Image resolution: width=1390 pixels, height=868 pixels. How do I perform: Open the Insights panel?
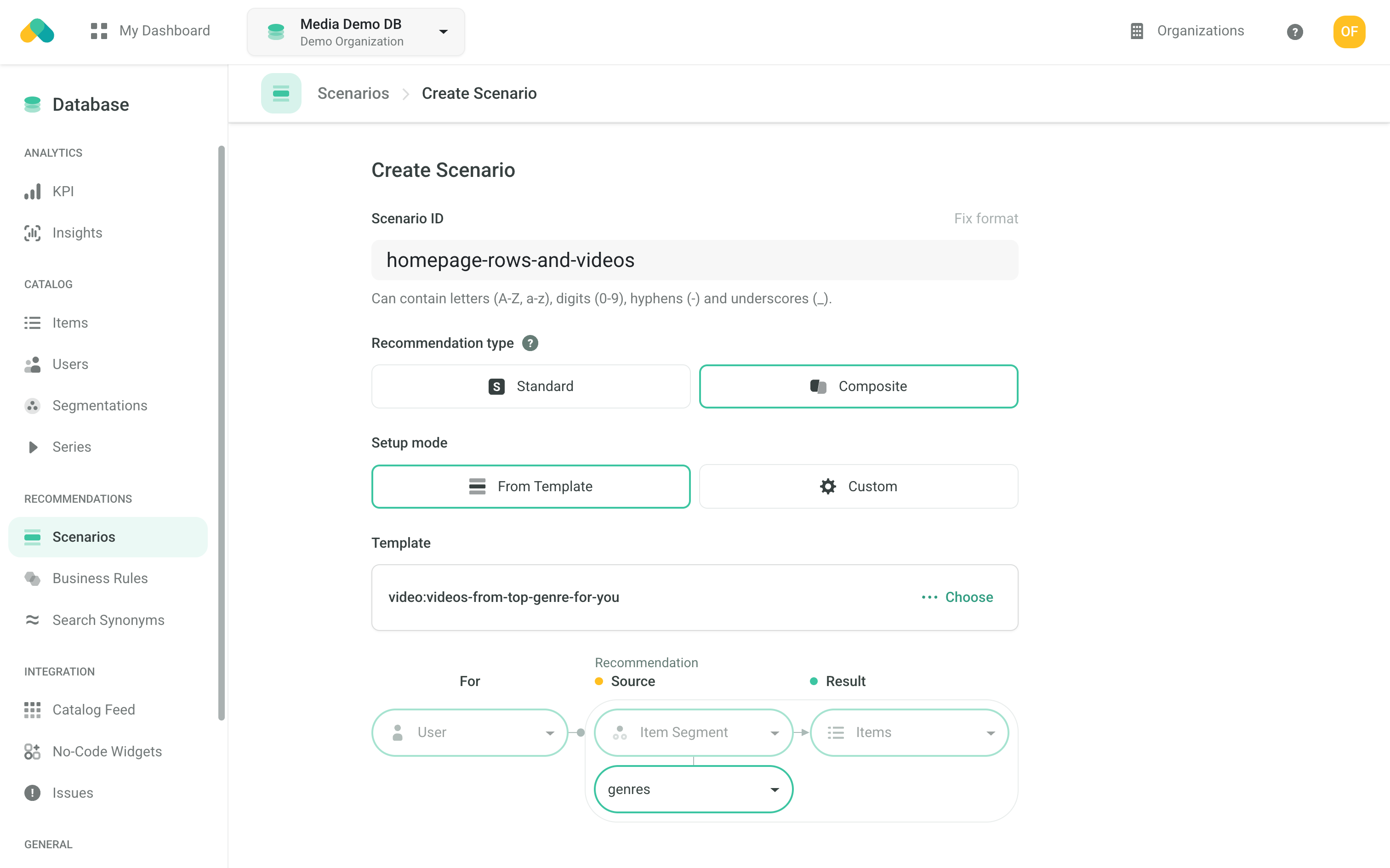[33, 233]
